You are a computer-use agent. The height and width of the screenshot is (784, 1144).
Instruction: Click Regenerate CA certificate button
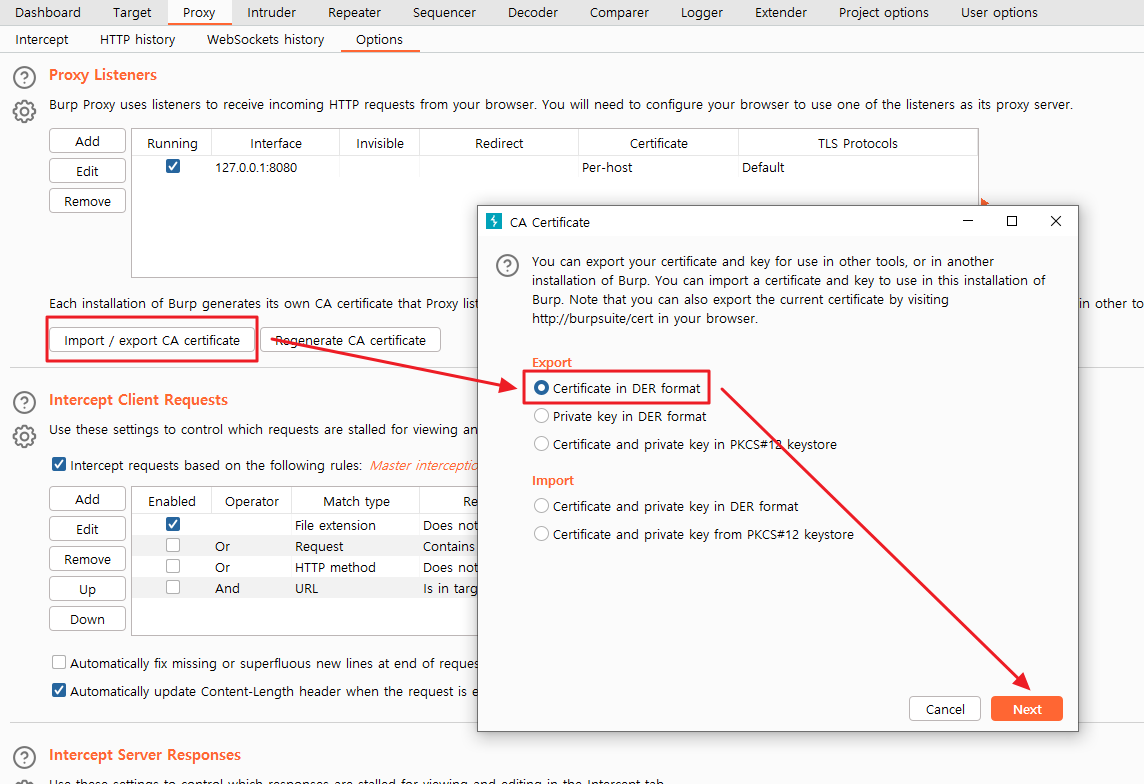(x=350, y=340)
